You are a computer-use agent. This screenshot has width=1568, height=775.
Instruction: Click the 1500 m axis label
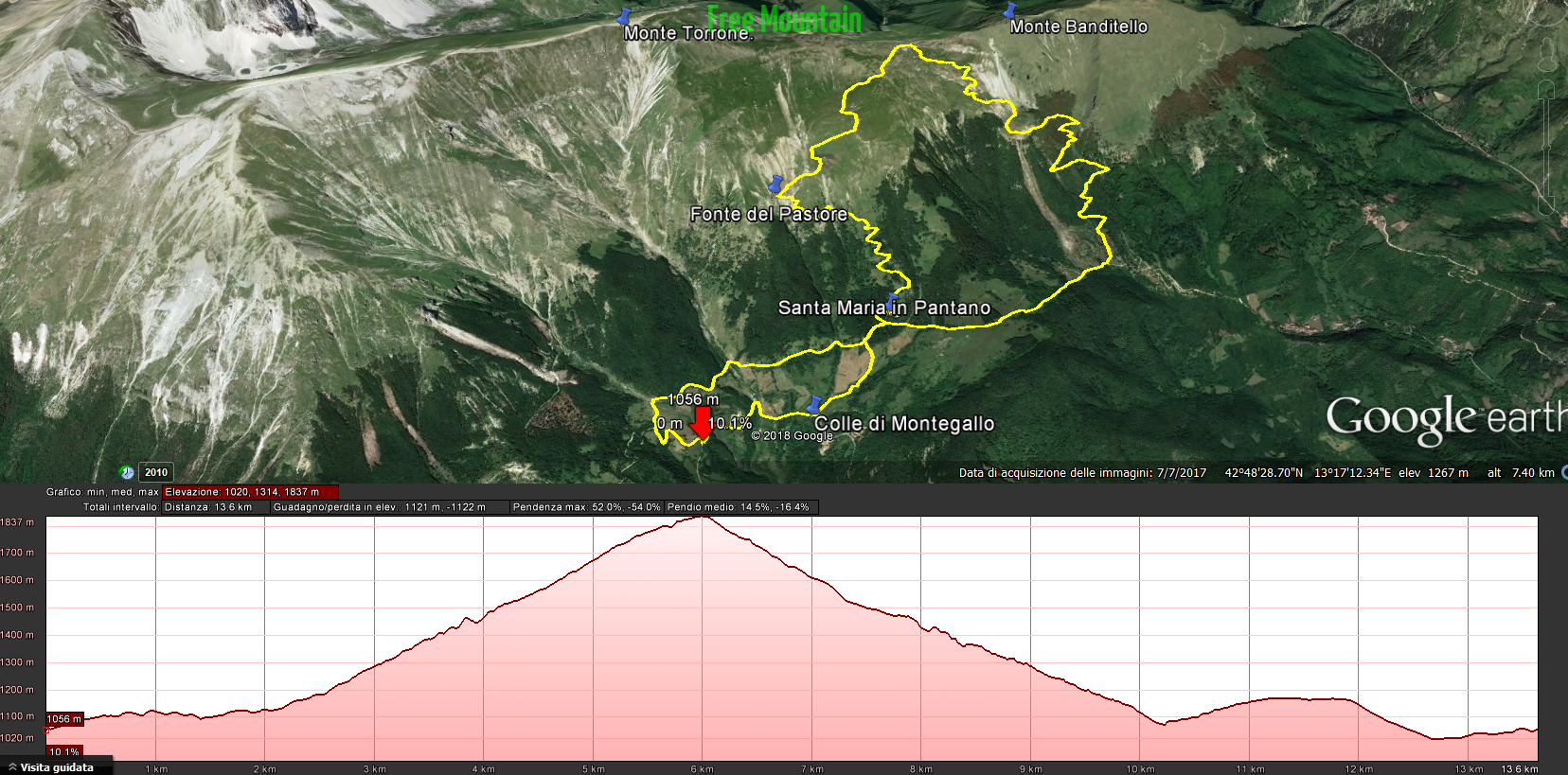pos(17,608)
